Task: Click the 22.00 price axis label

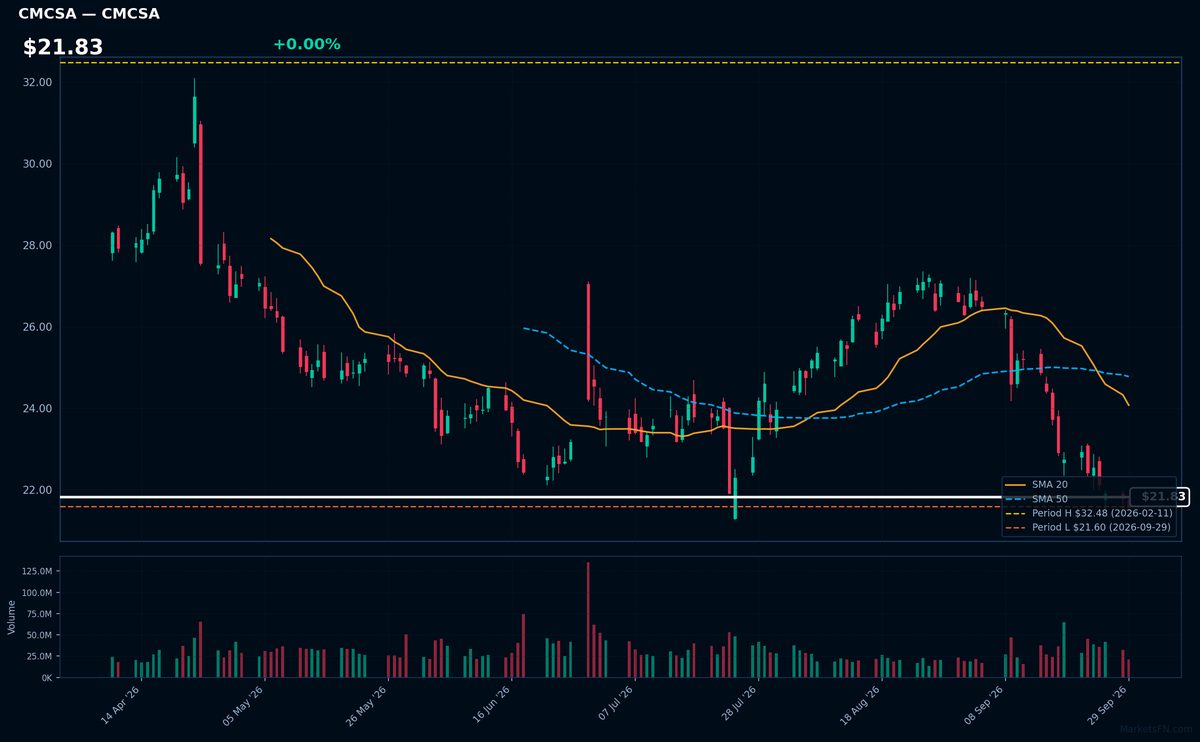Action: pos(38,491)
